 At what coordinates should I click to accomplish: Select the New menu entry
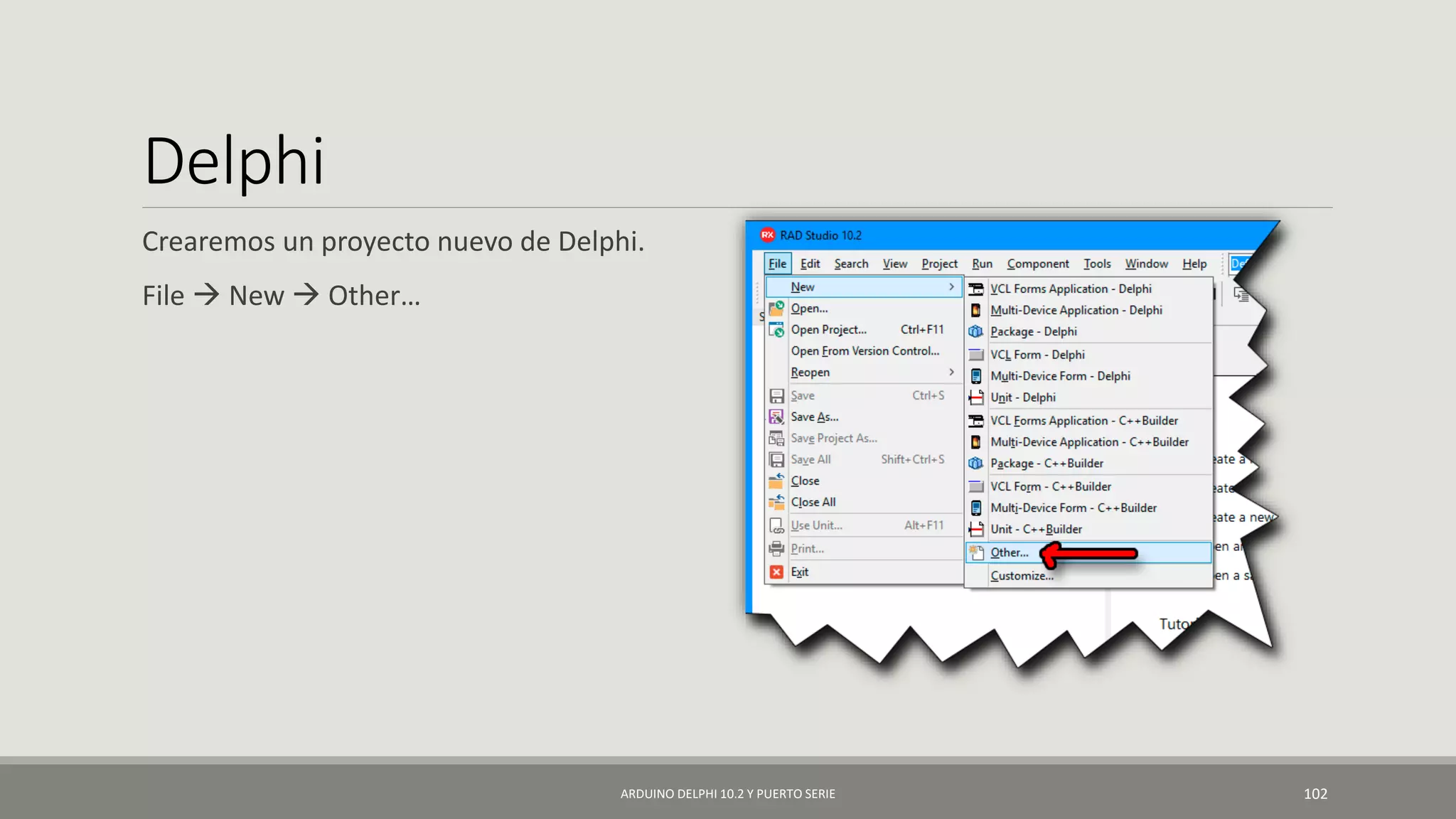[x=864, y=287]
